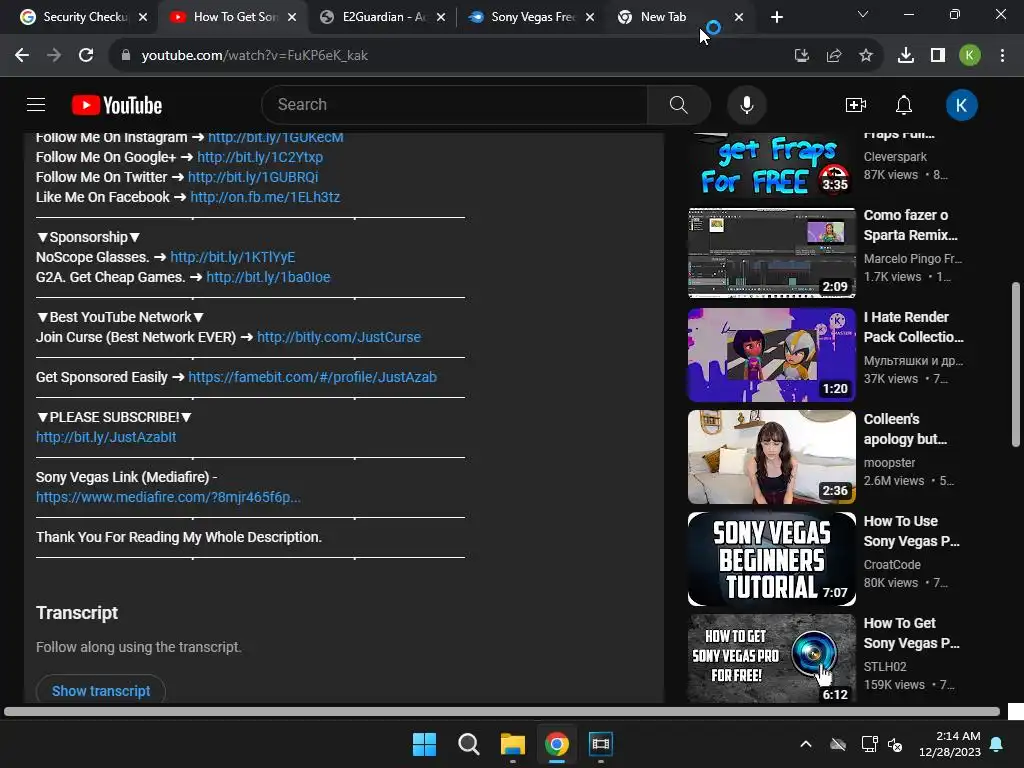
Task: Open the YouTube guide hamburger menu
Action: 36,104
